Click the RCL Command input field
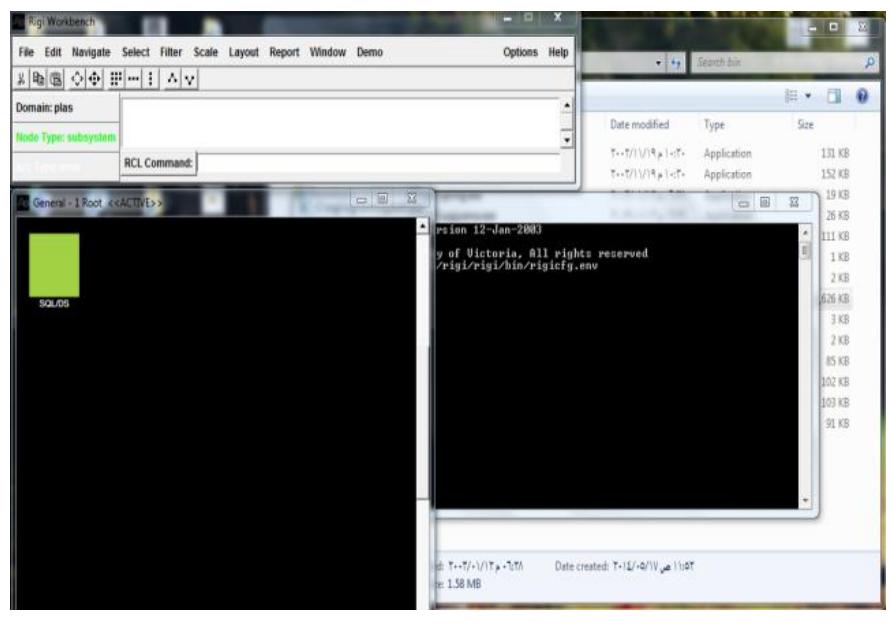 tap(380, 163)
